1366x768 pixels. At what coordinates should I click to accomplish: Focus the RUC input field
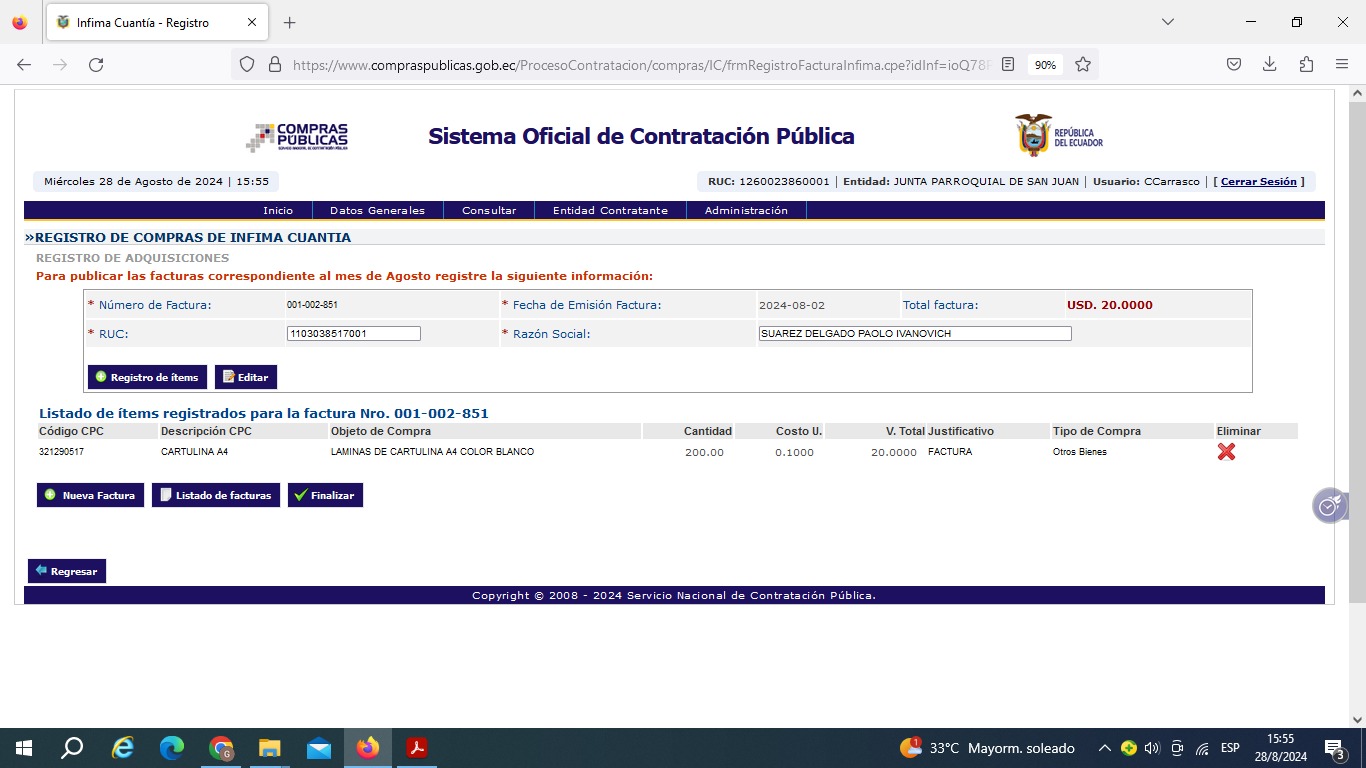point(353,334)
